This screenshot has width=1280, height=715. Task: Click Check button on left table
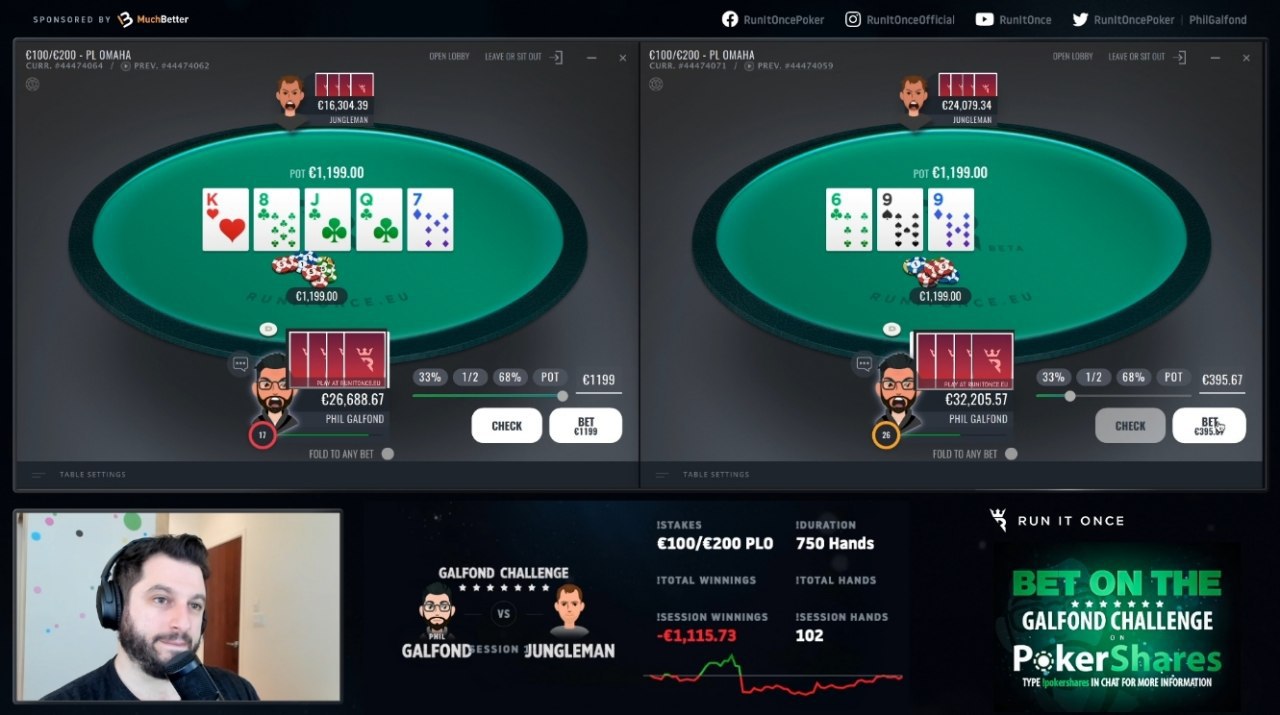click(507, 426)
